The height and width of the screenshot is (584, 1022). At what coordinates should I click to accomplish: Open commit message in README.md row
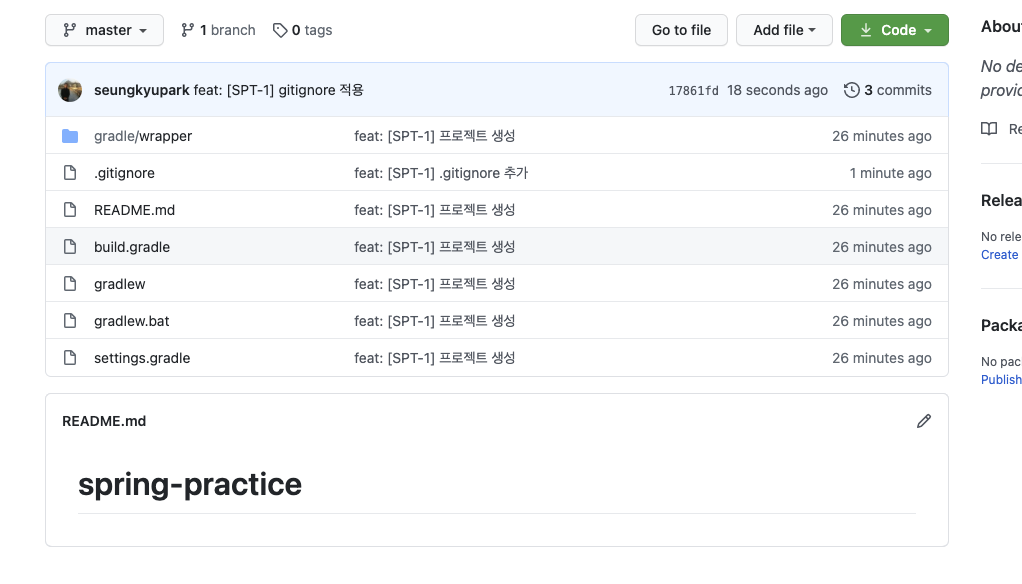pos(435,210)
